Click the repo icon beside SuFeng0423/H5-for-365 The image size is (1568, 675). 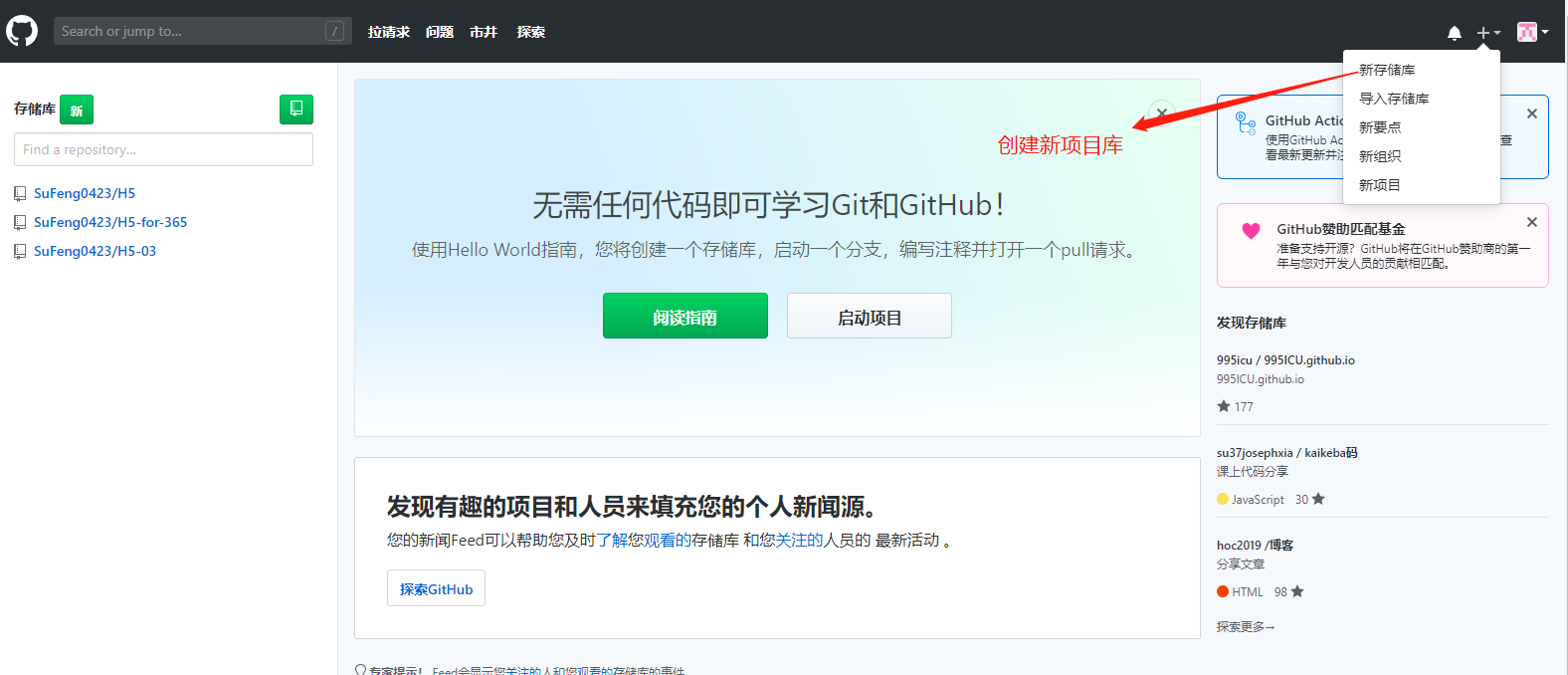[20, 222]
